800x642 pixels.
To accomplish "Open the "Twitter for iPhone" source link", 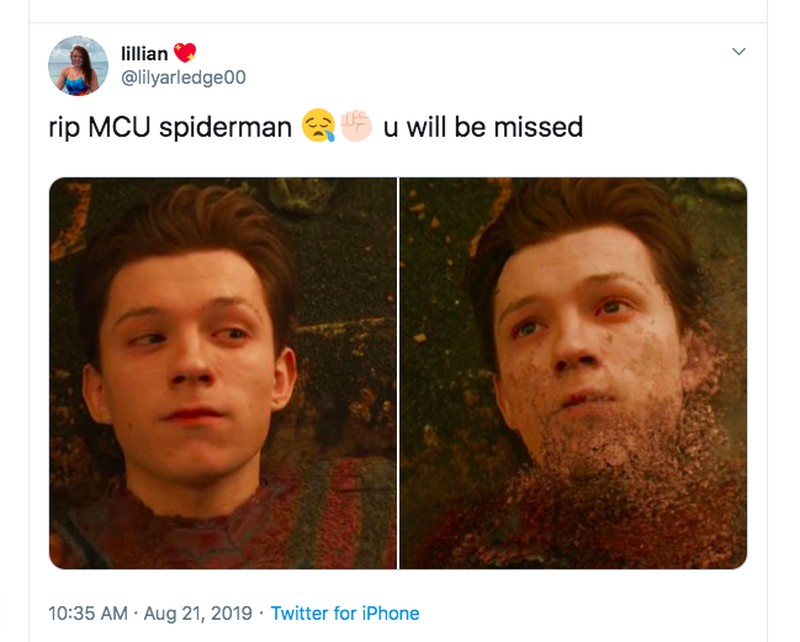I will pos(345,613).
